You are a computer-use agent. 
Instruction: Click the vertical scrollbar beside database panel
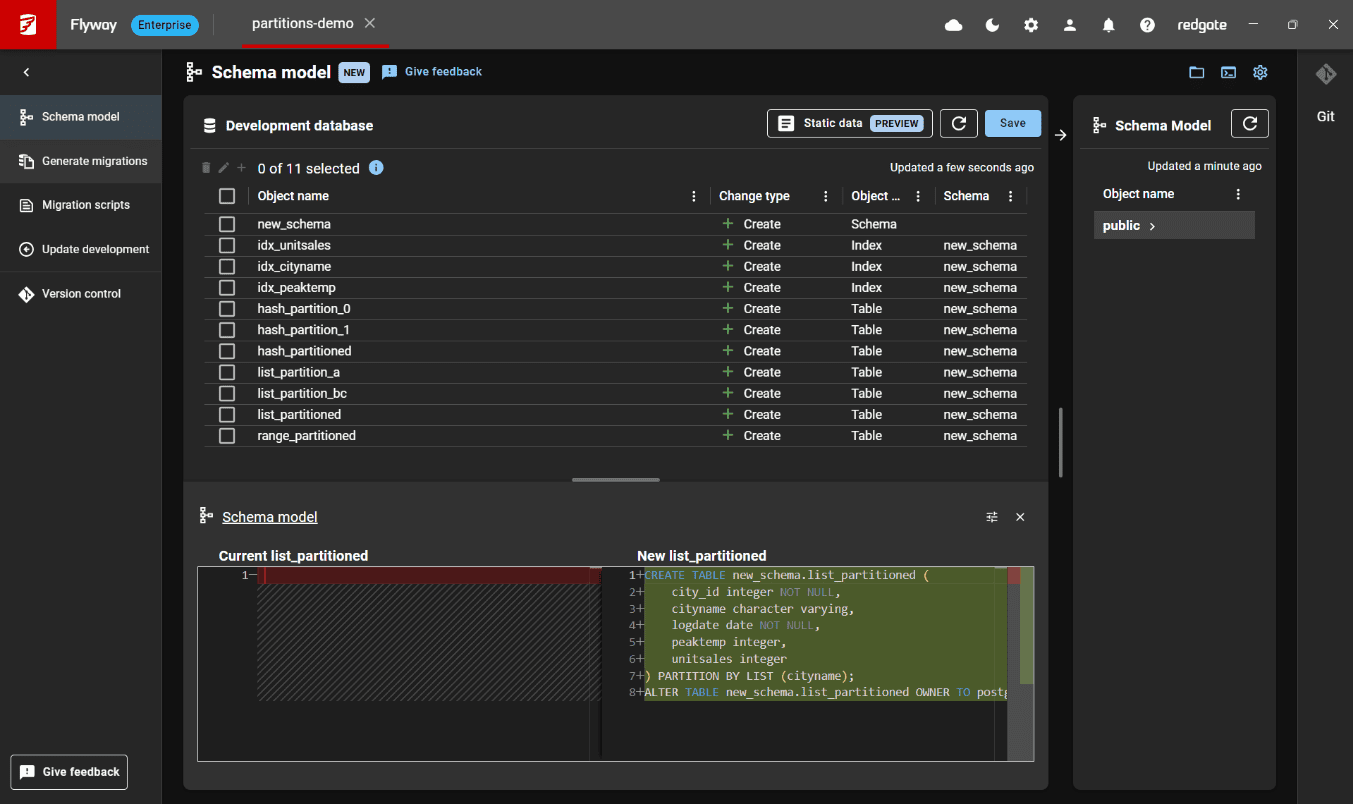[x=1061, y=441]
